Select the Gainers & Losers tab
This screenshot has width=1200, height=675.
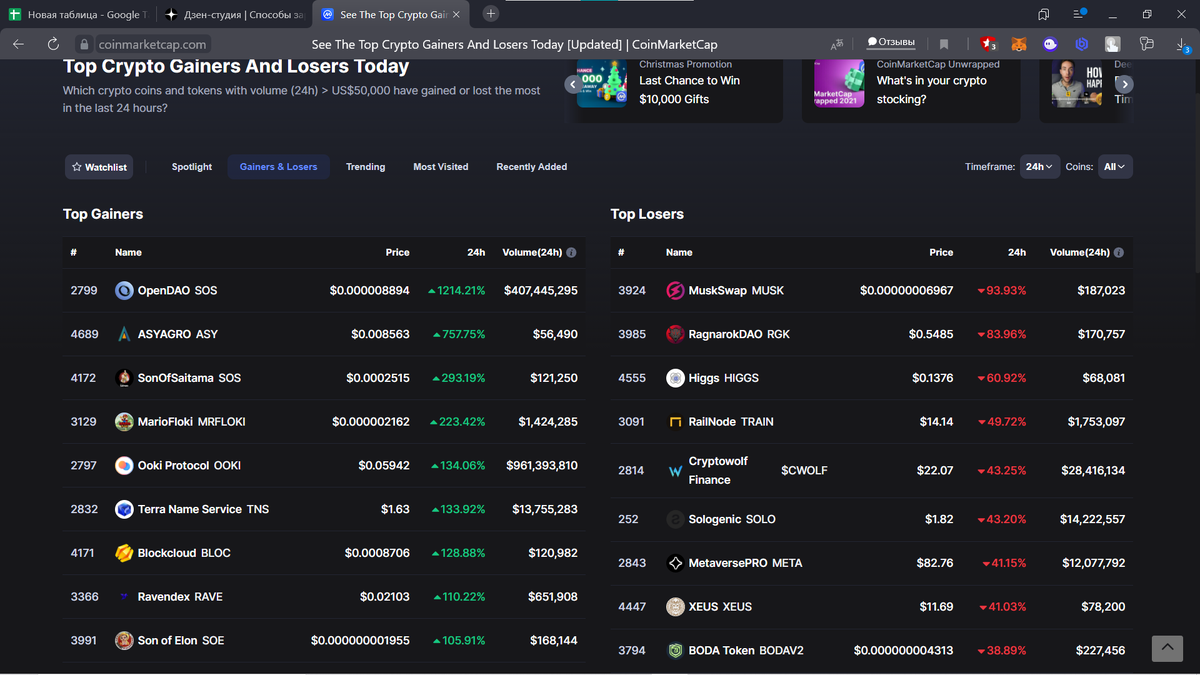[x=278, y=167]
